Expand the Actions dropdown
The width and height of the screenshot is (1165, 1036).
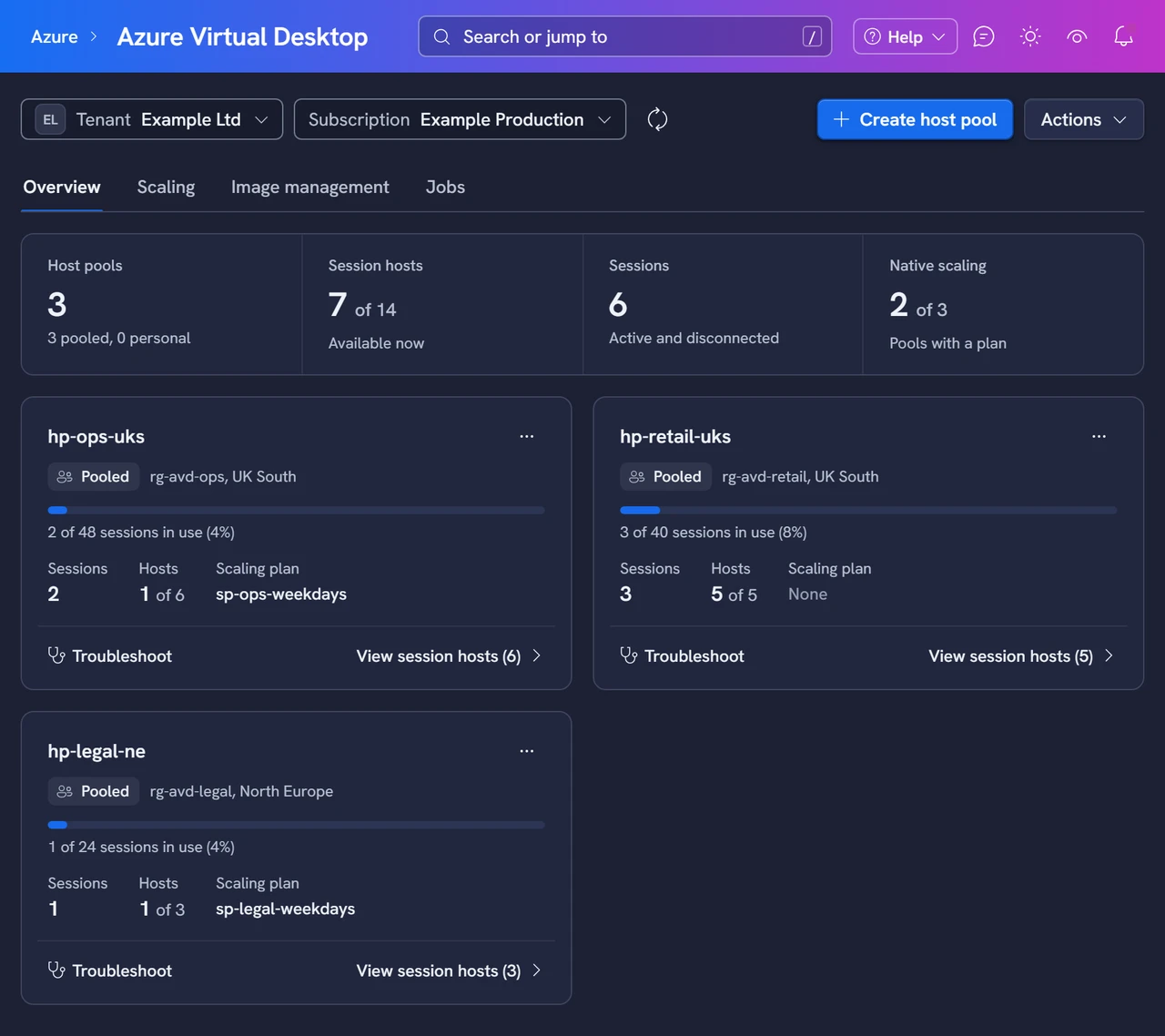1083,119
